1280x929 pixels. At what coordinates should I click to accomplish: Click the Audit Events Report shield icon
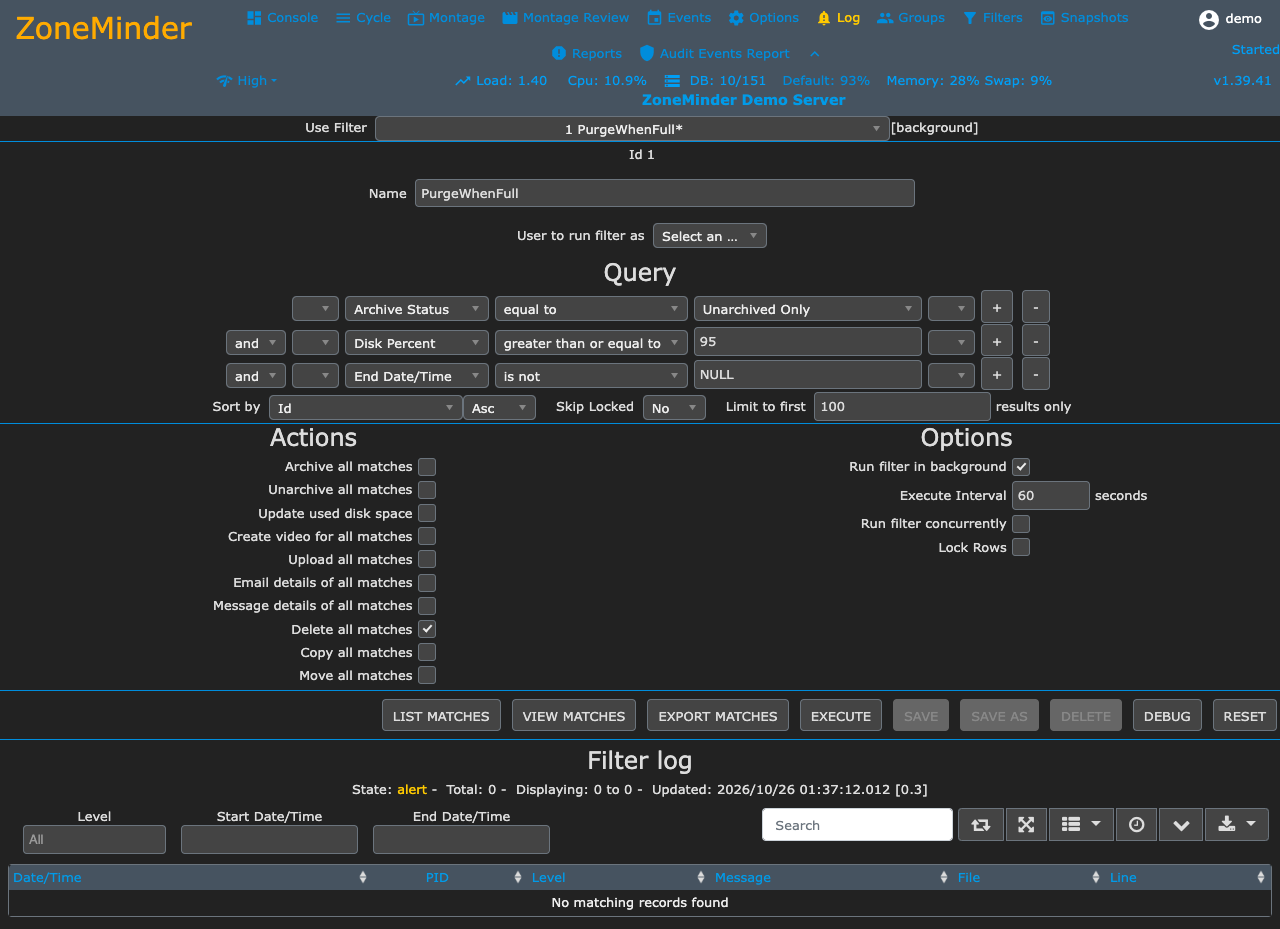tap(647, 54)
